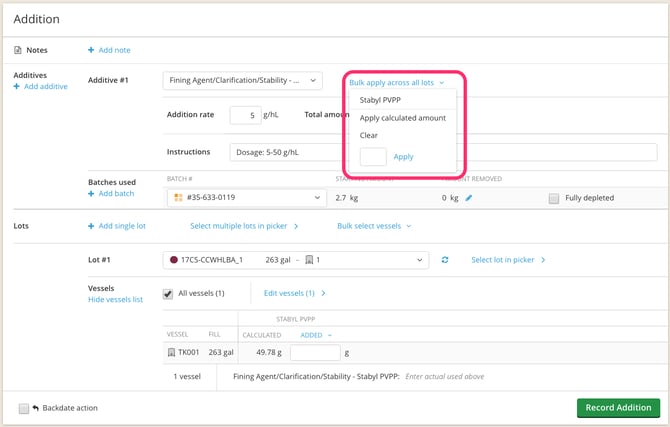The width and height of the screenshot is (670, 427).
Task: Check the Fully depleted checkbox
Action: coord(554,198)
